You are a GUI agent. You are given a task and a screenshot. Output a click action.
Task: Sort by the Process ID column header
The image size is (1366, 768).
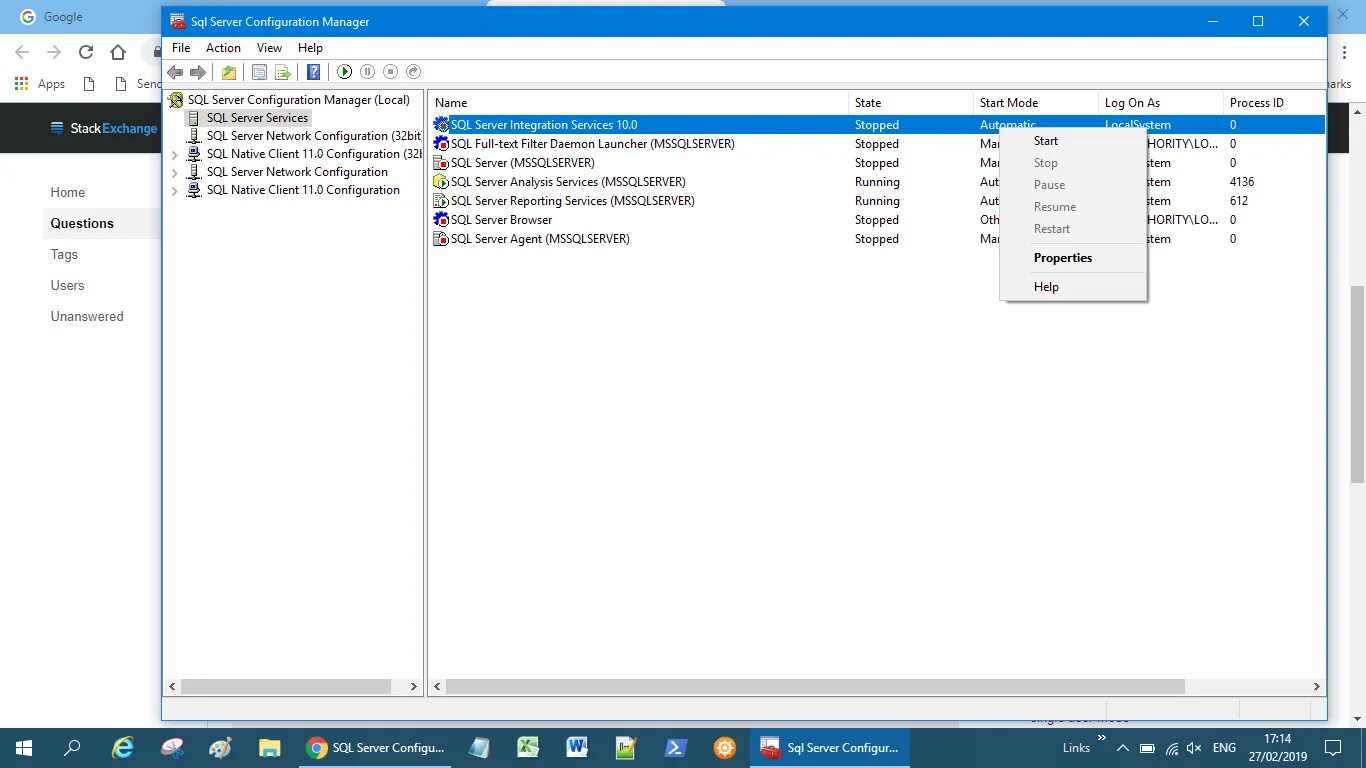(x=1274, y=103)
